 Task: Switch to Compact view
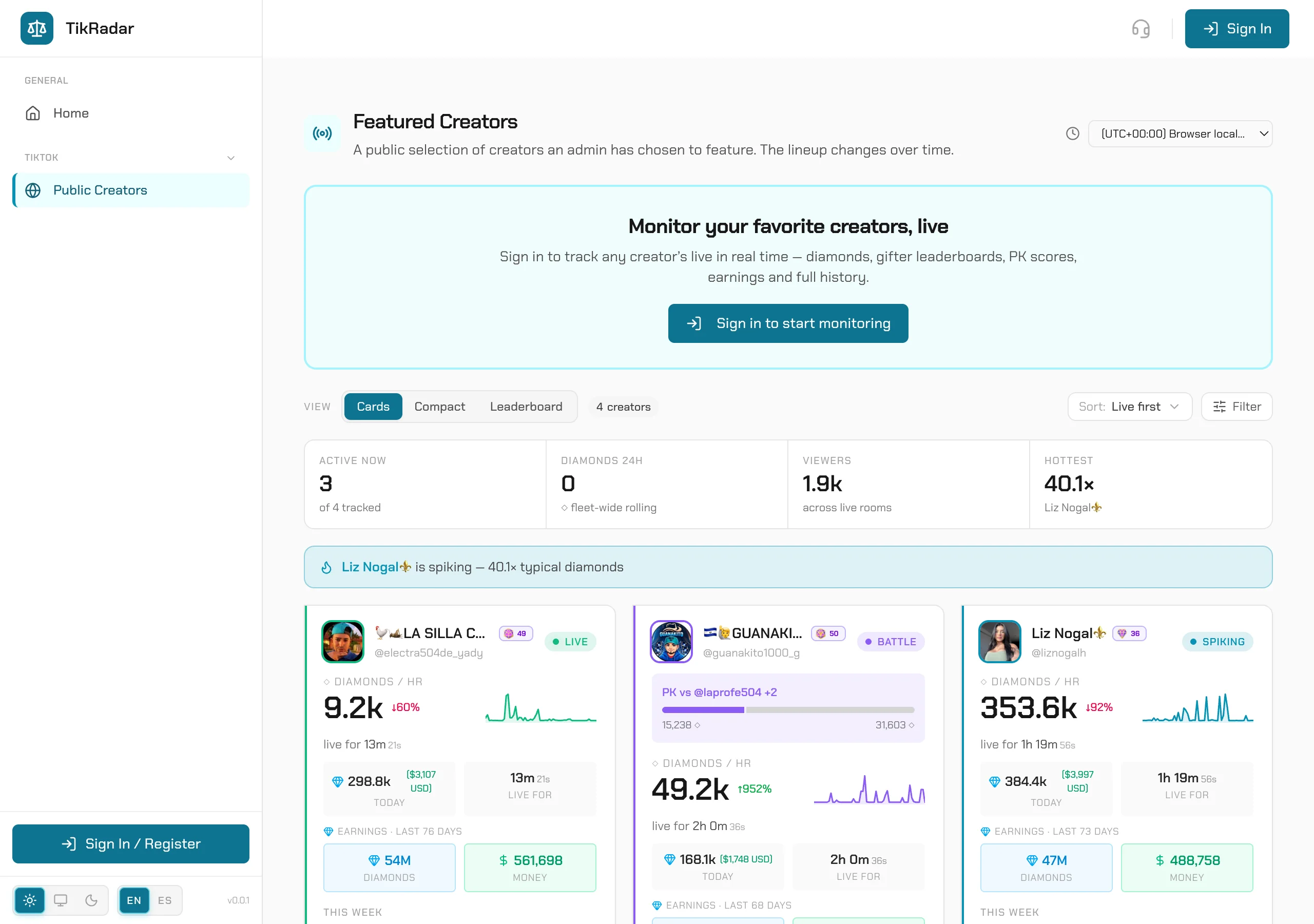click(x=439, y=407)
